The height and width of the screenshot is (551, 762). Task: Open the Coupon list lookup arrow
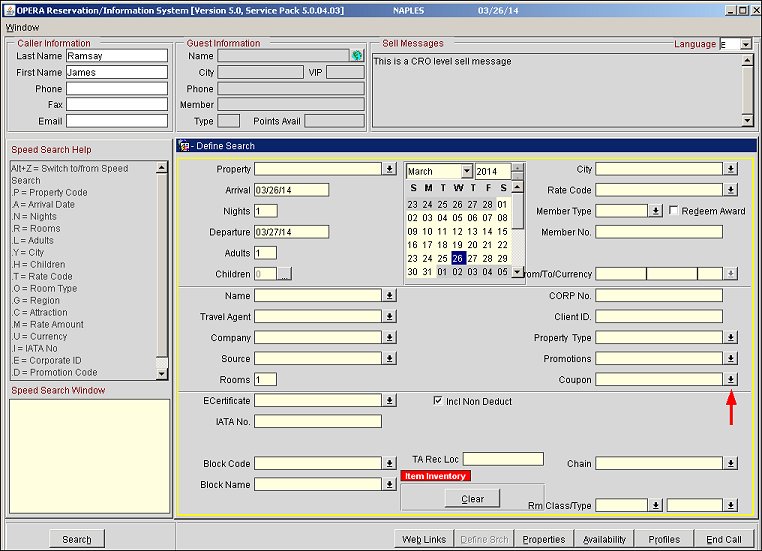(731, 380)
